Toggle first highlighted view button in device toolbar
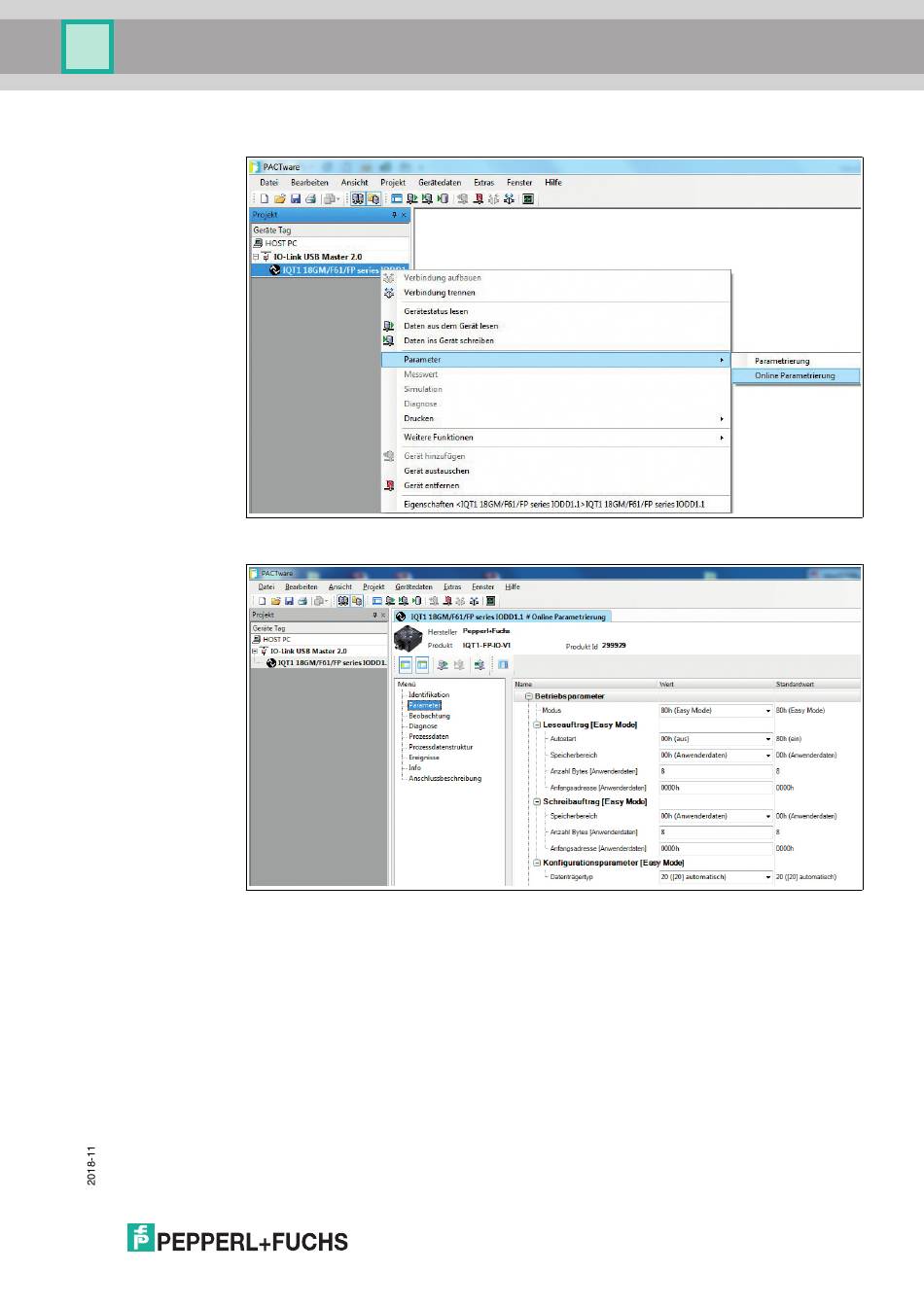The height and width of the screenshot is (1307, 924). [406, 665]
